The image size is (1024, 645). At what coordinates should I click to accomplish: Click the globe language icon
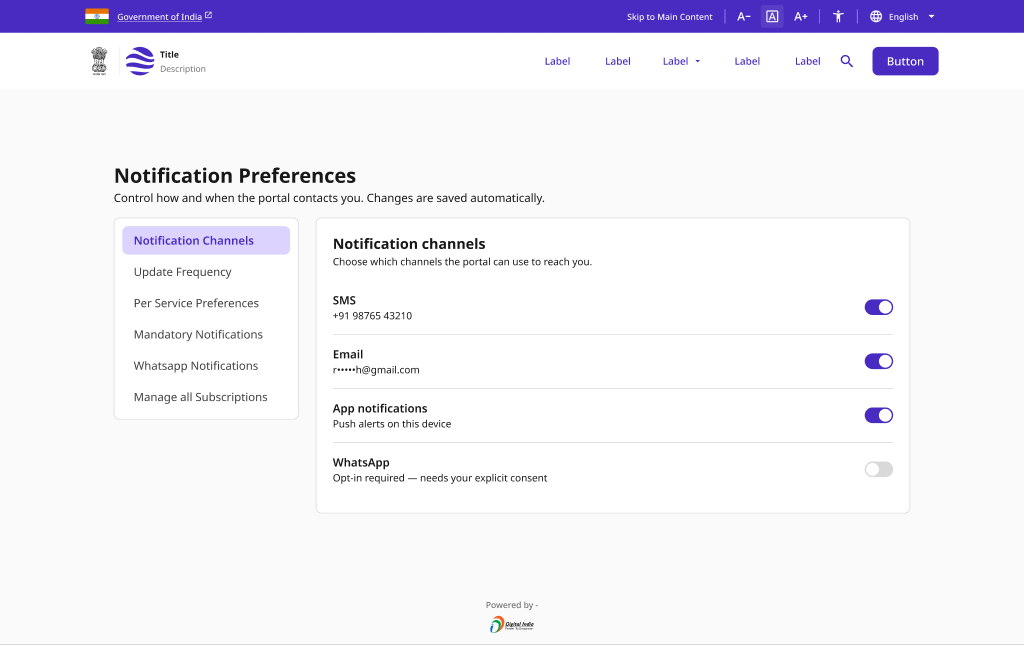point(876,17)
